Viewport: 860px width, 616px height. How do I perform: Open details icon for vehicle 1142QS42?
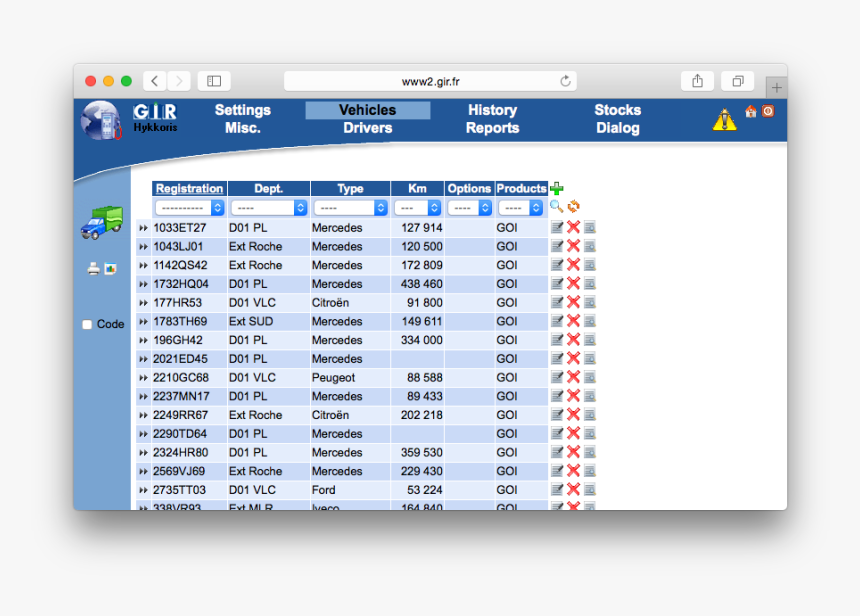click(589, 265)
